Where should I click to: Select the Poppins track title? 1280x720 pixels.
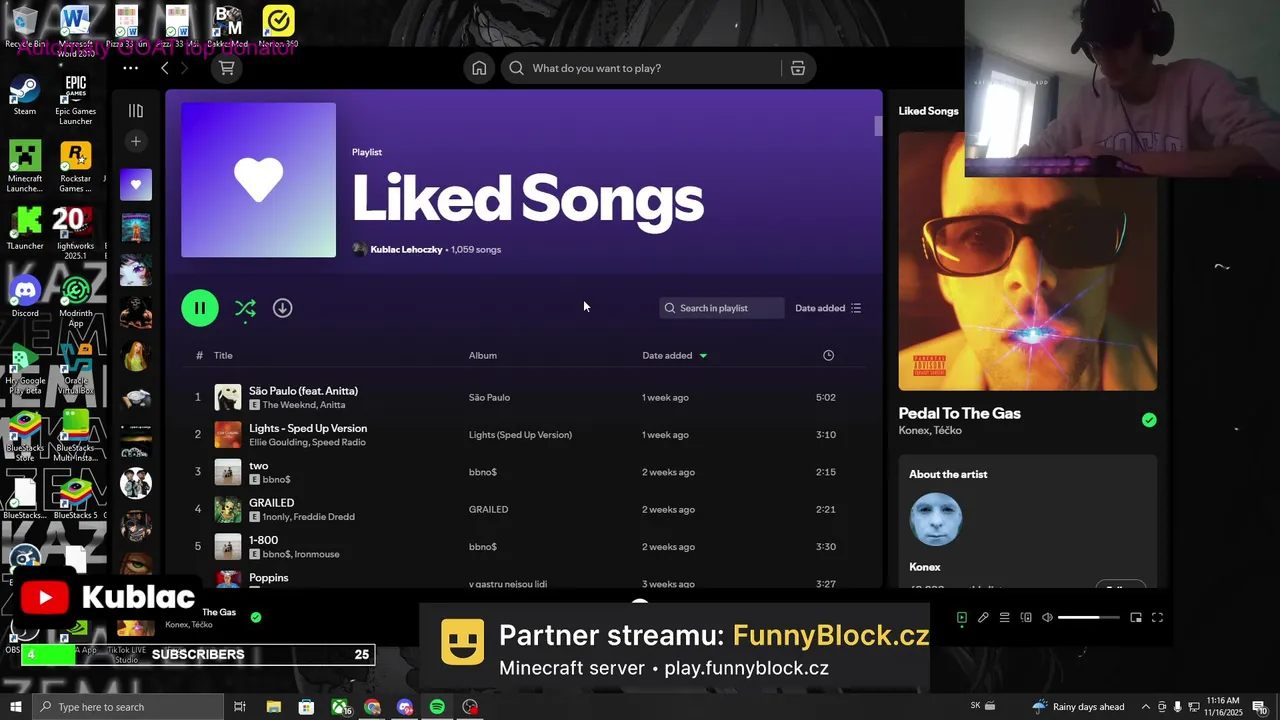tap(268, 578)
